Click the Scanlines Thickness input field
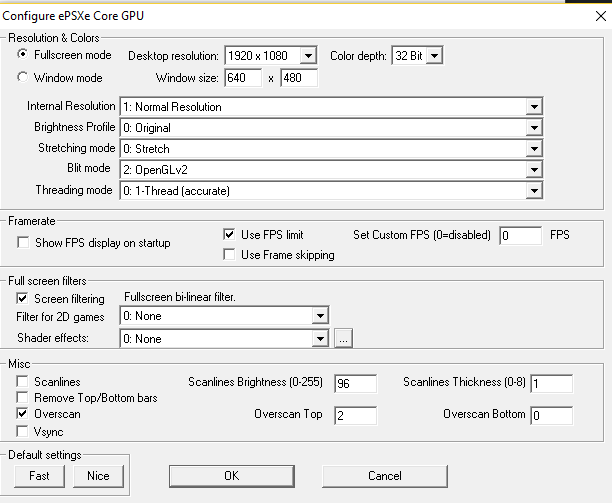Image resolution: width=612 pixels, height=503 pixels. [552, 384]
